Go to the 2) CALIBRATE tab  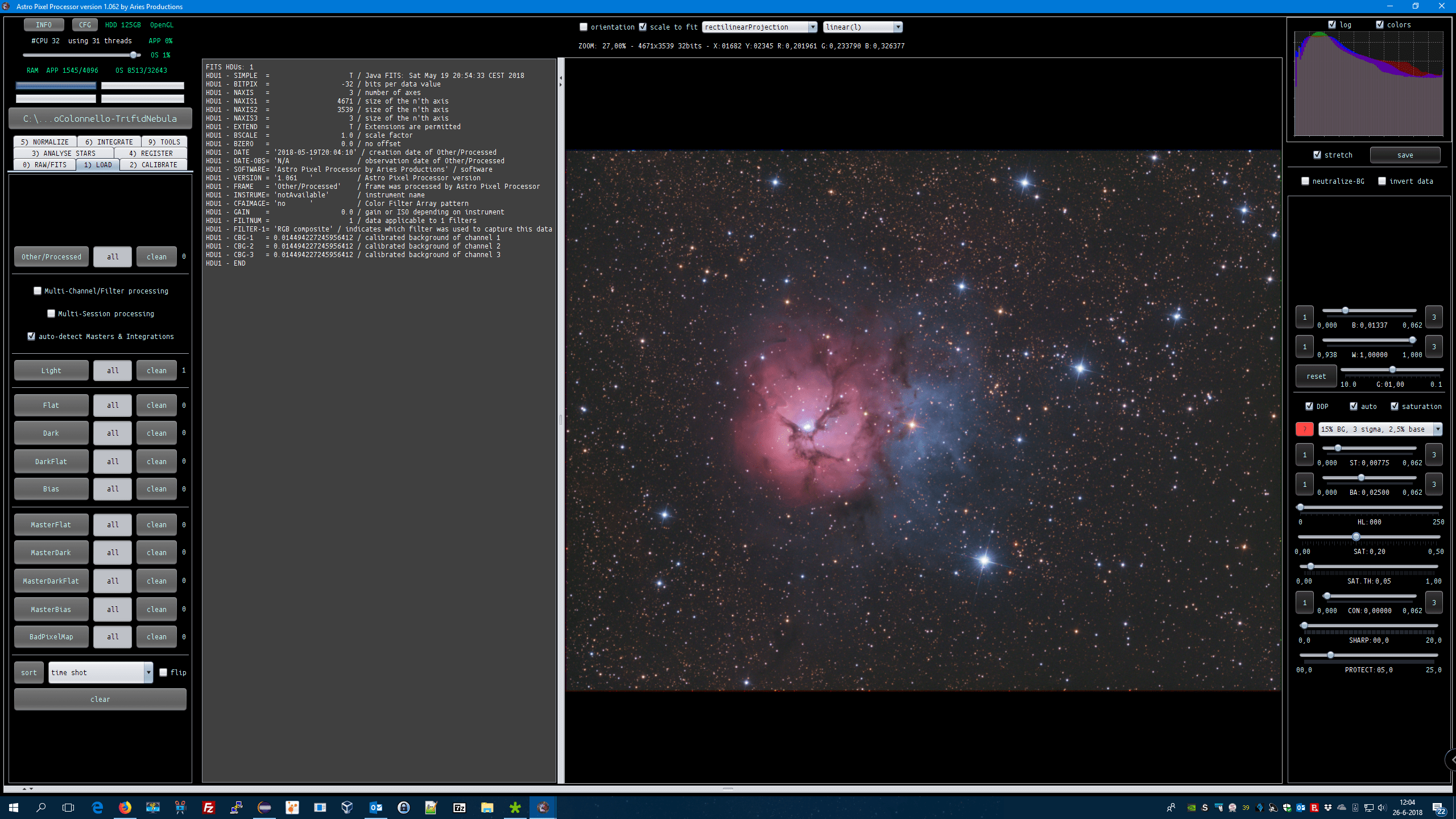[x=153, y=164]
